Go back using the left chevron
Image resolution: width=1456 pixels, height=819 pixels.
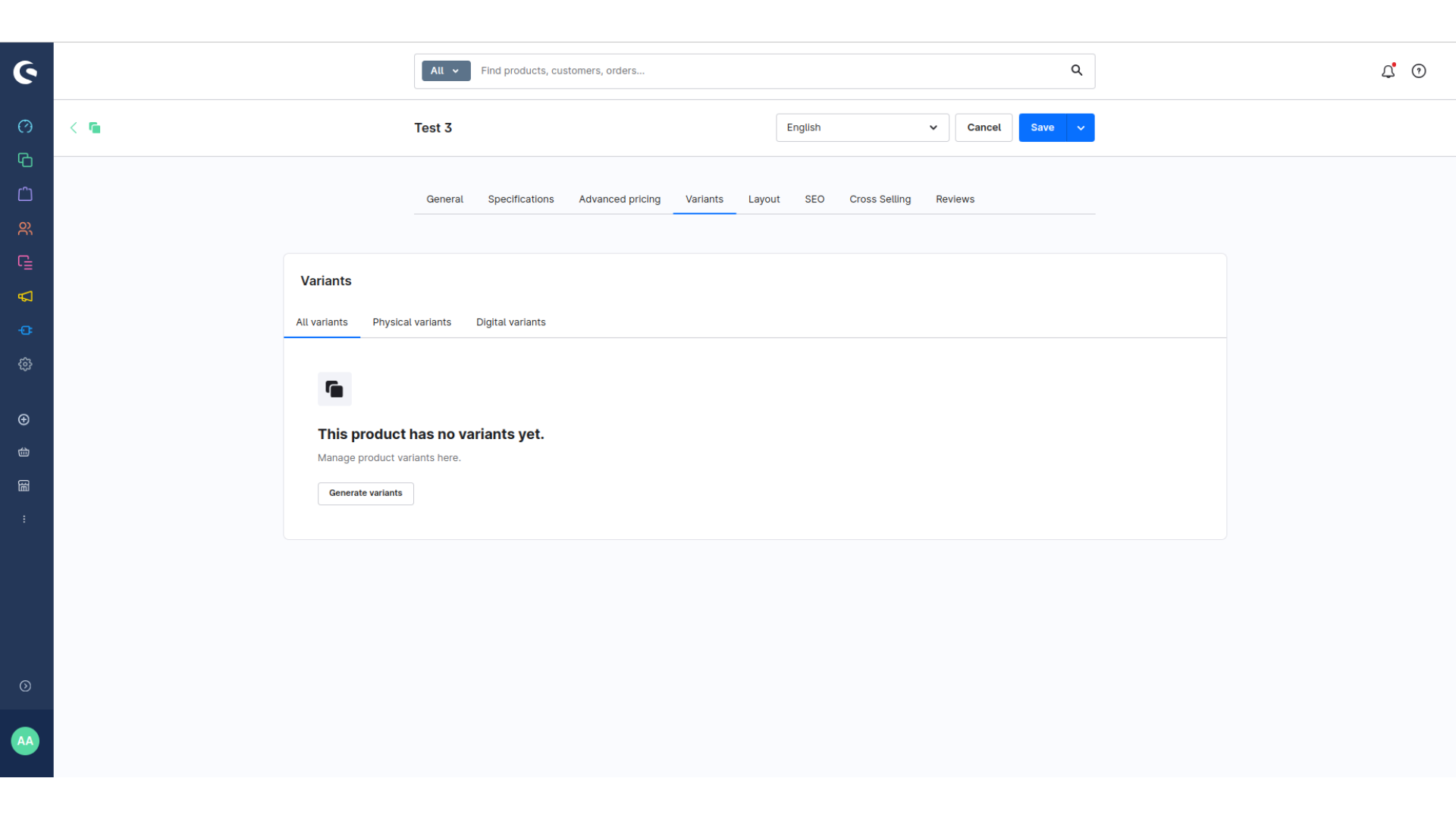tap(74, 127)
